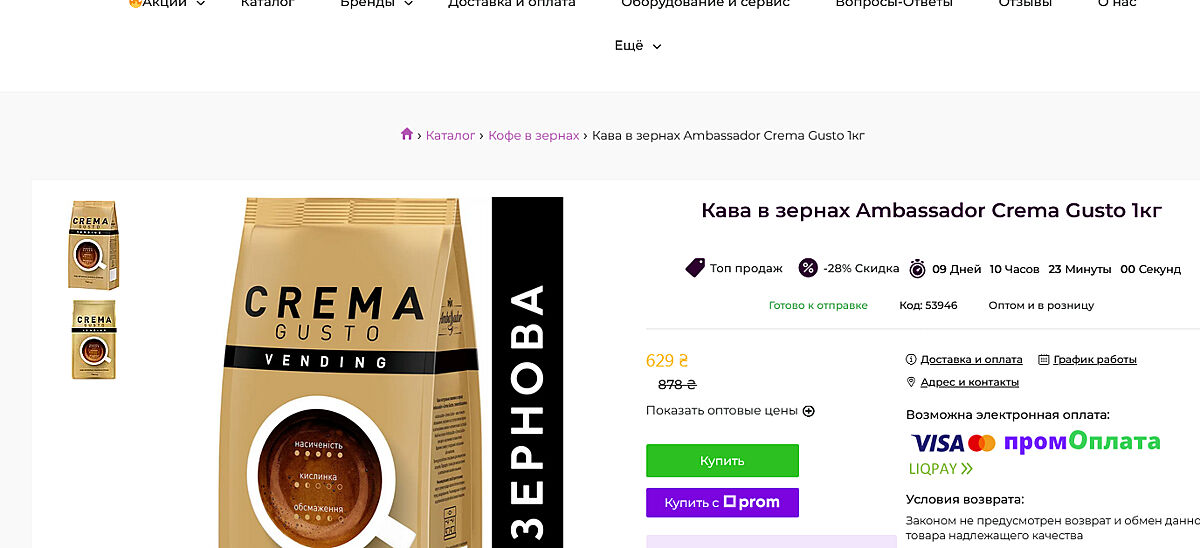This screenshot has width=1200, height=548.
Task: Click the Топ продаж tag icon
Action: 695,268
